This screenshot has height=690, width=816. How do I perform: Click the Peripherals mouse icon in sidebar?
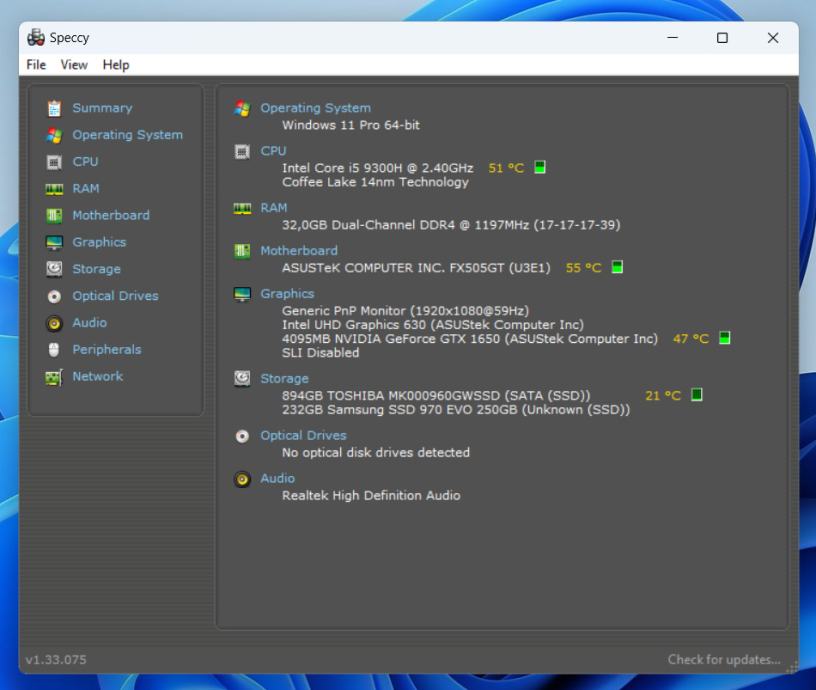pos(54,350)
